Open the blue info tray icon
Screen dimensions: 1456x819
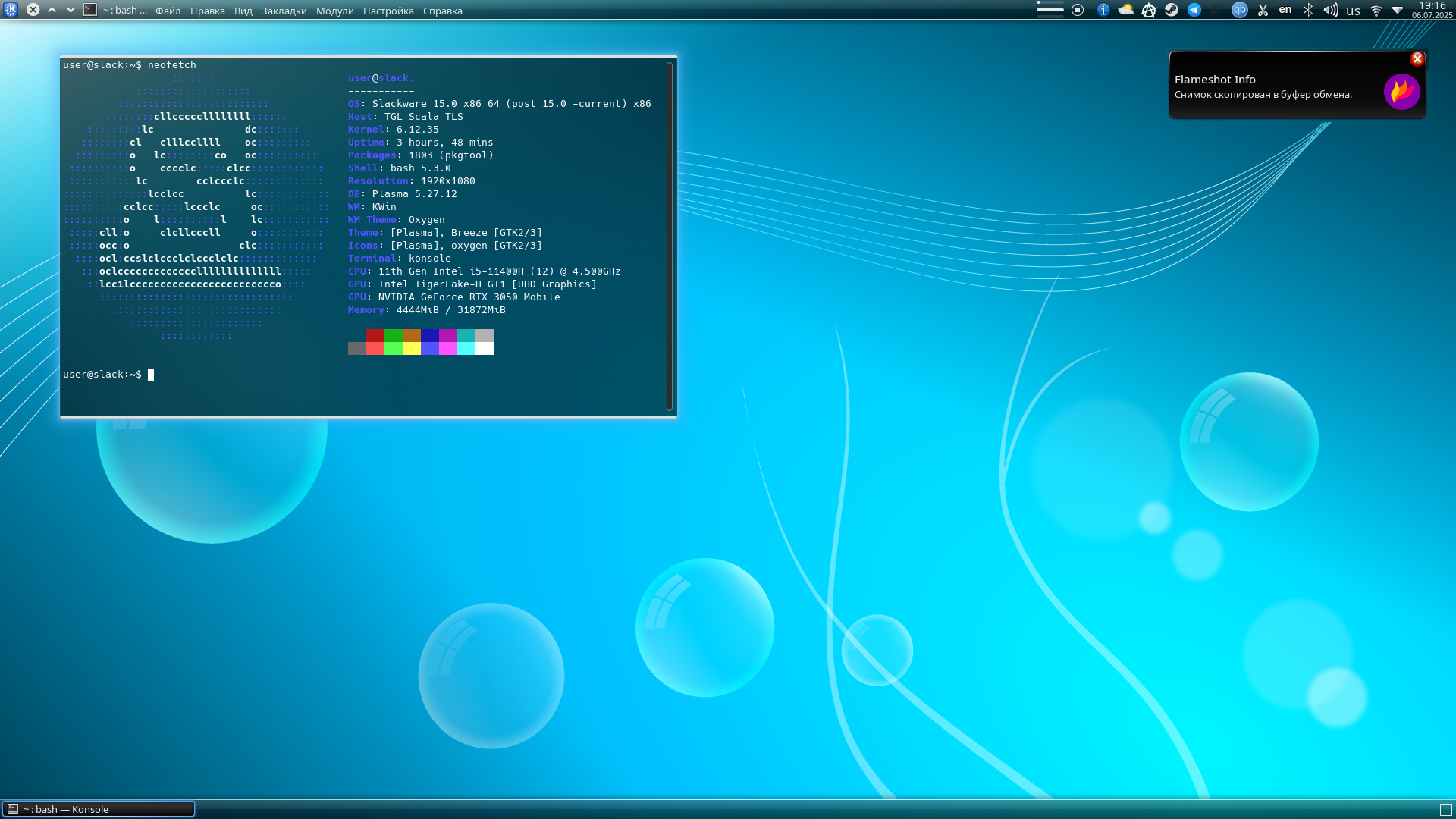click(x=1103, y=10)
